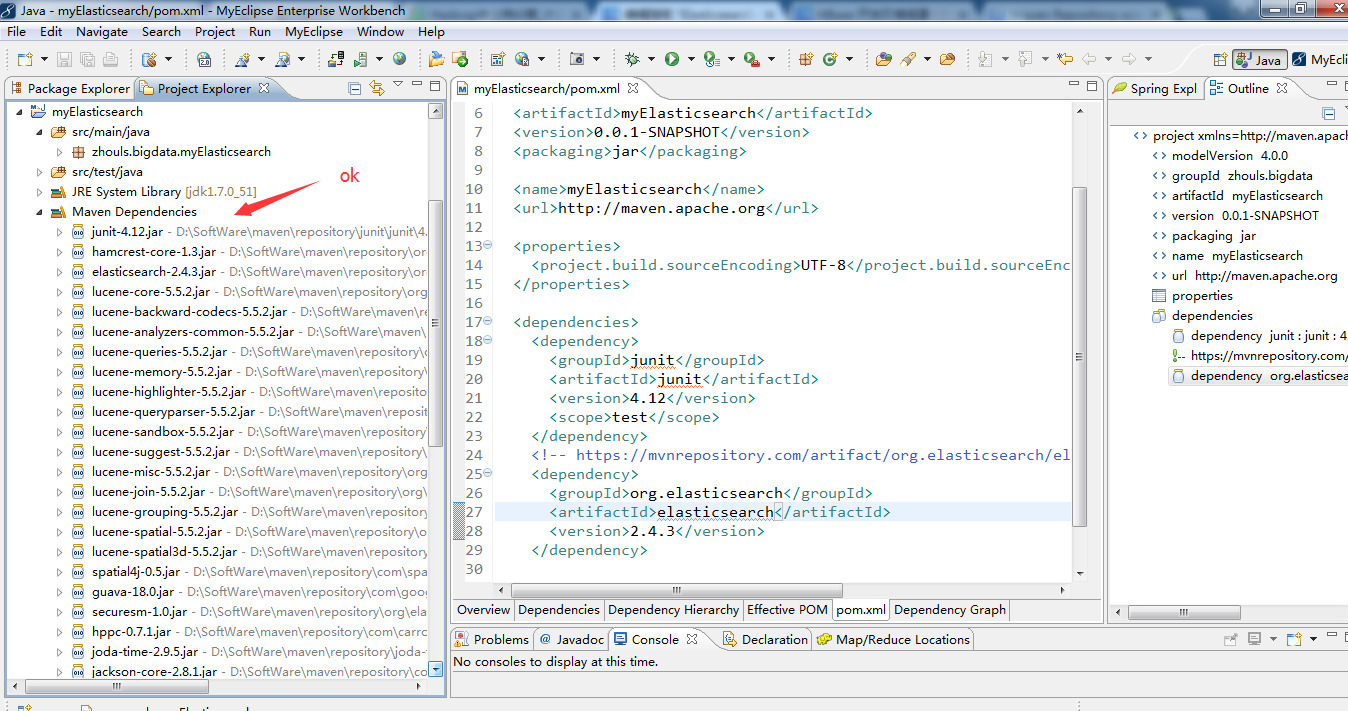Go to Last Edit Location icon
This screenshot has height=711, width=1348.
1065,59
